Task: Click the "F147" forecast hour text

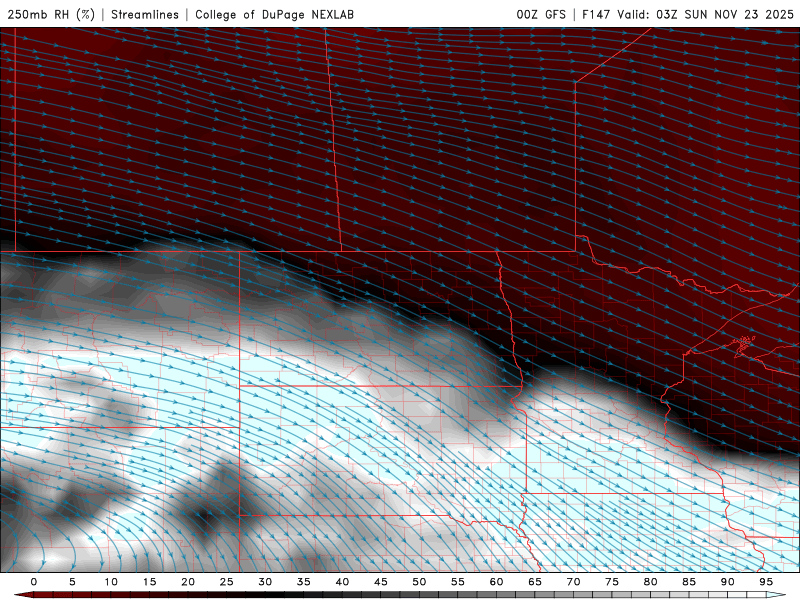Action: point(596,14)
